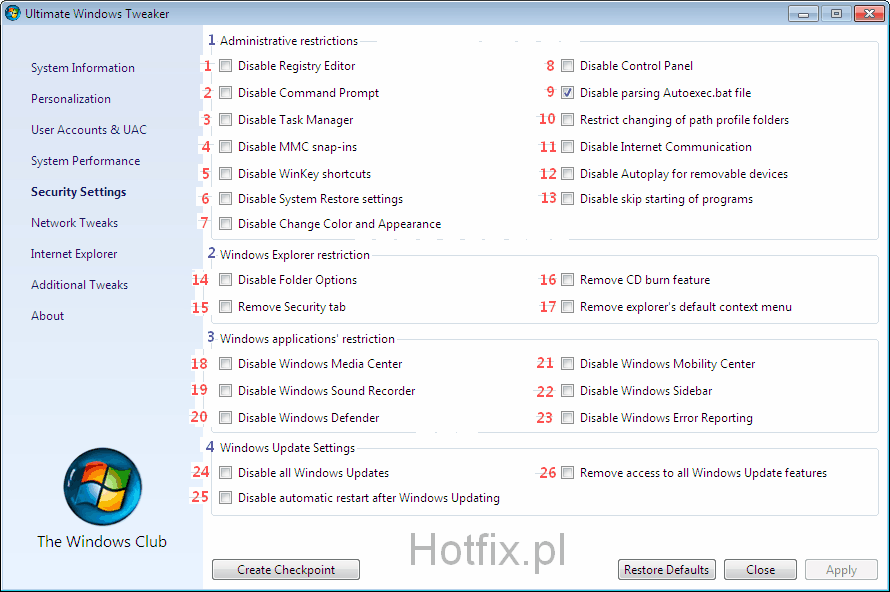Image resolution: width=890 pixels, height=592 pixels.
Task: Enable Disable Registry Editor checkbox
Action: [x=226, y=66]
